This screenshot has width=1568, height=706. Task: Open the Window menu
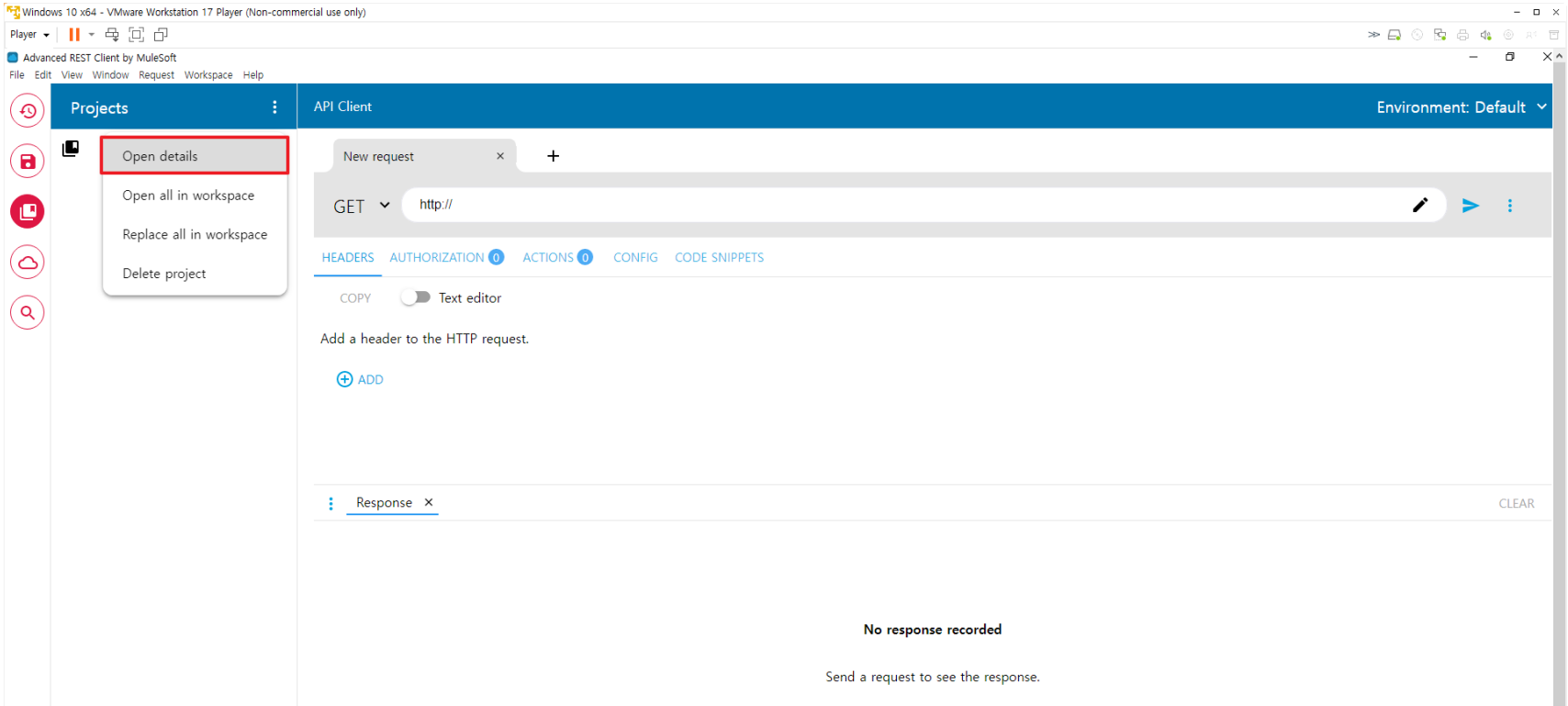[110, 75]
